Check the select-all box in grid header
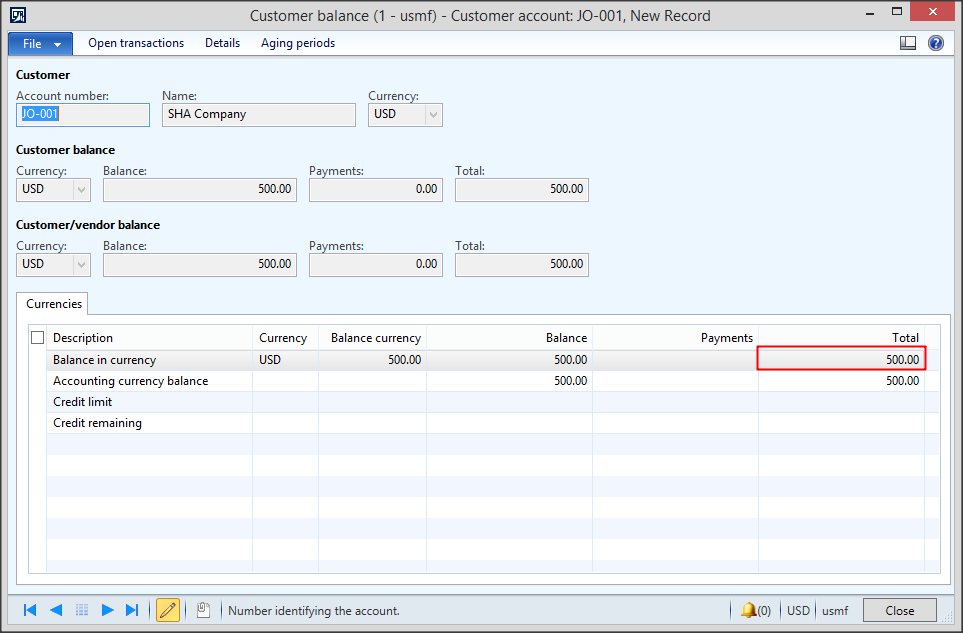Screen dimensions: 963x633 coord(37,337)
